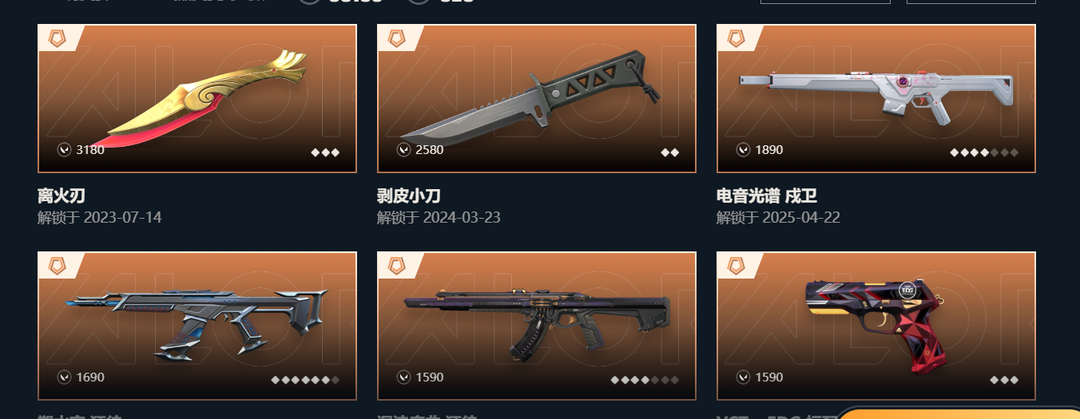Select the purple Vandal rifle priced 1590
The image size is (1080, 419).
pos(537,325)
